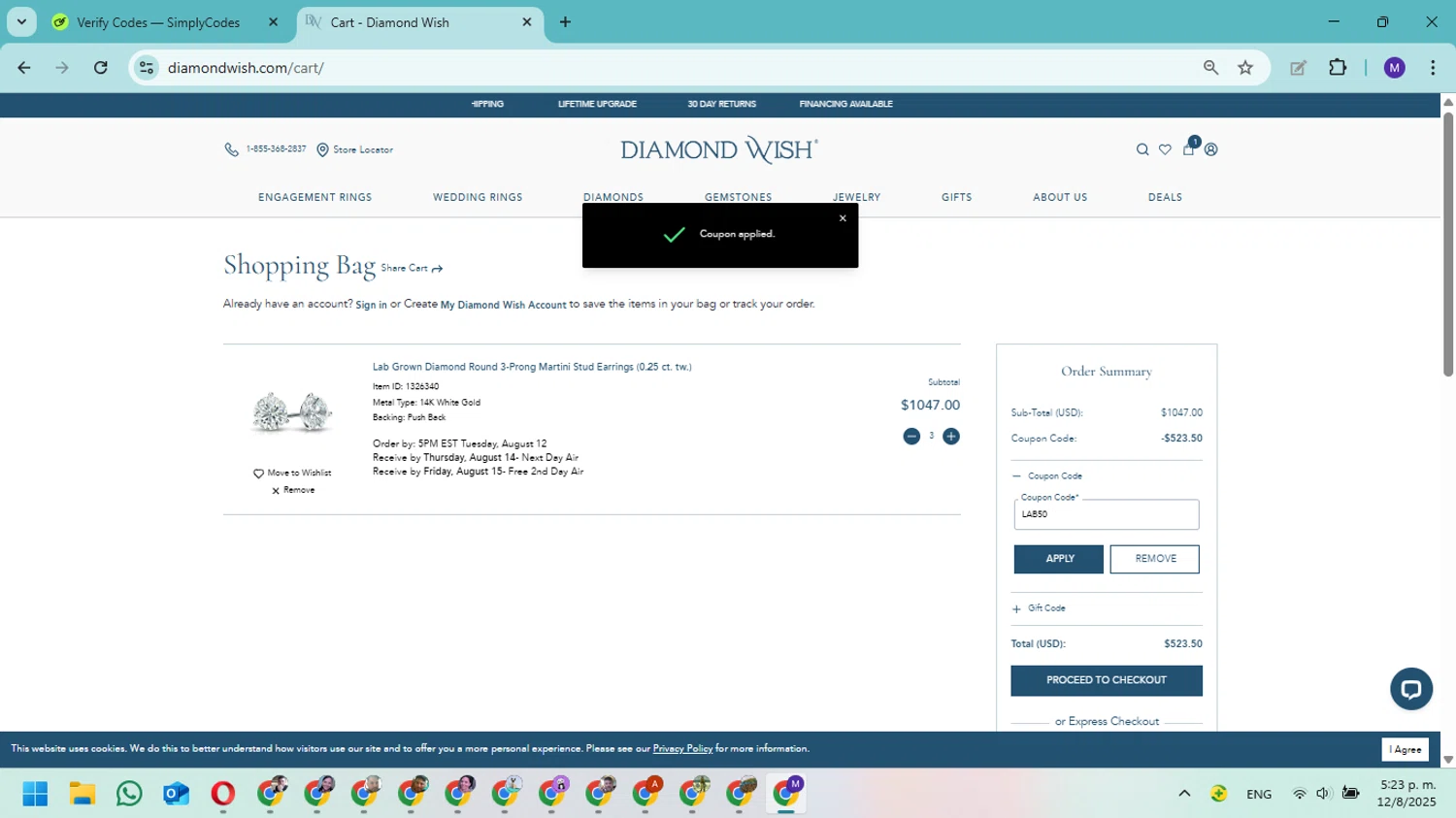Open the Chrome three-dot menu
Screen dimensions: 1456x818
(x=1433, y=68)
